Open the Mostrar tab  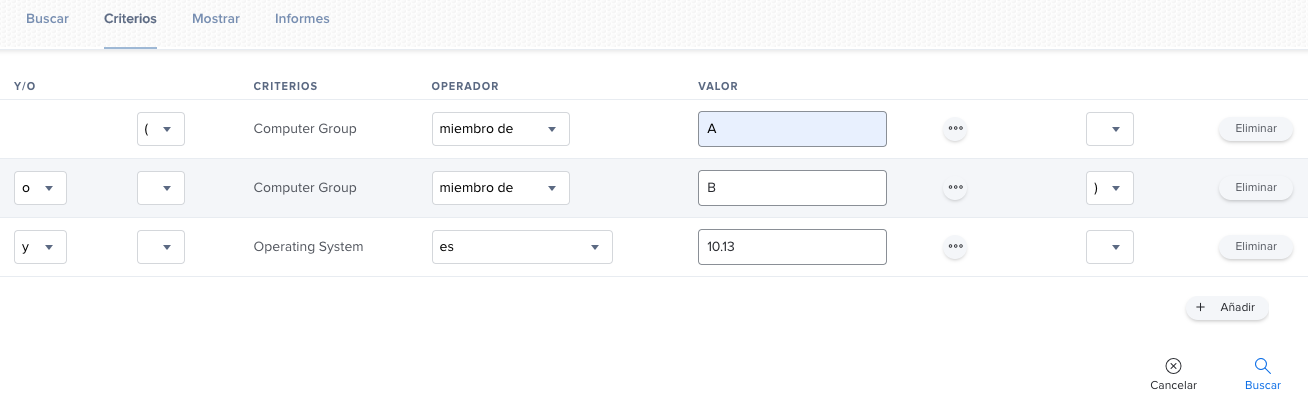tap(216, 19)
